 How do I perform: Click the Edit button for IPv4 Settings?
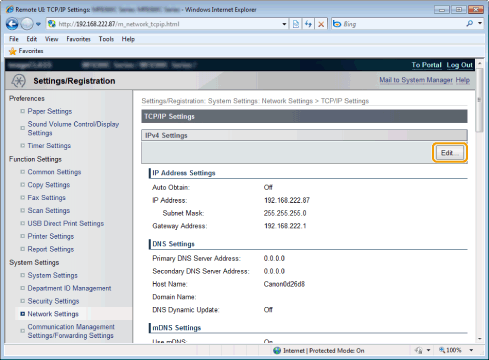coord(450,153)
